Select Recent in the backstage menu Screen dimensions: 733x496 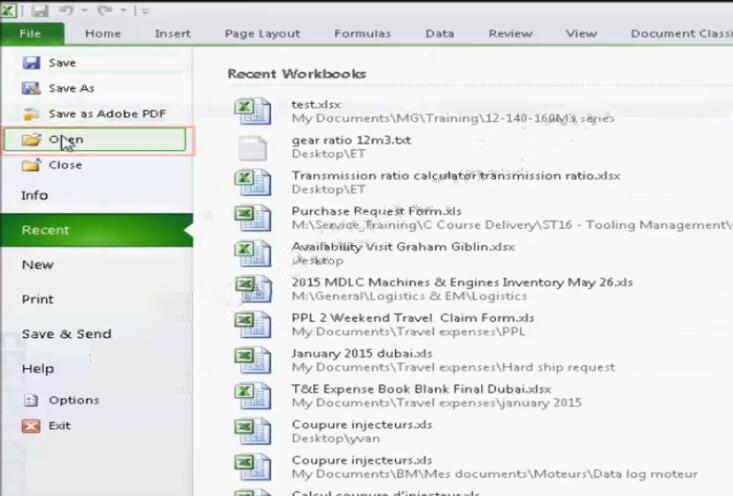(x=97, y=230)
